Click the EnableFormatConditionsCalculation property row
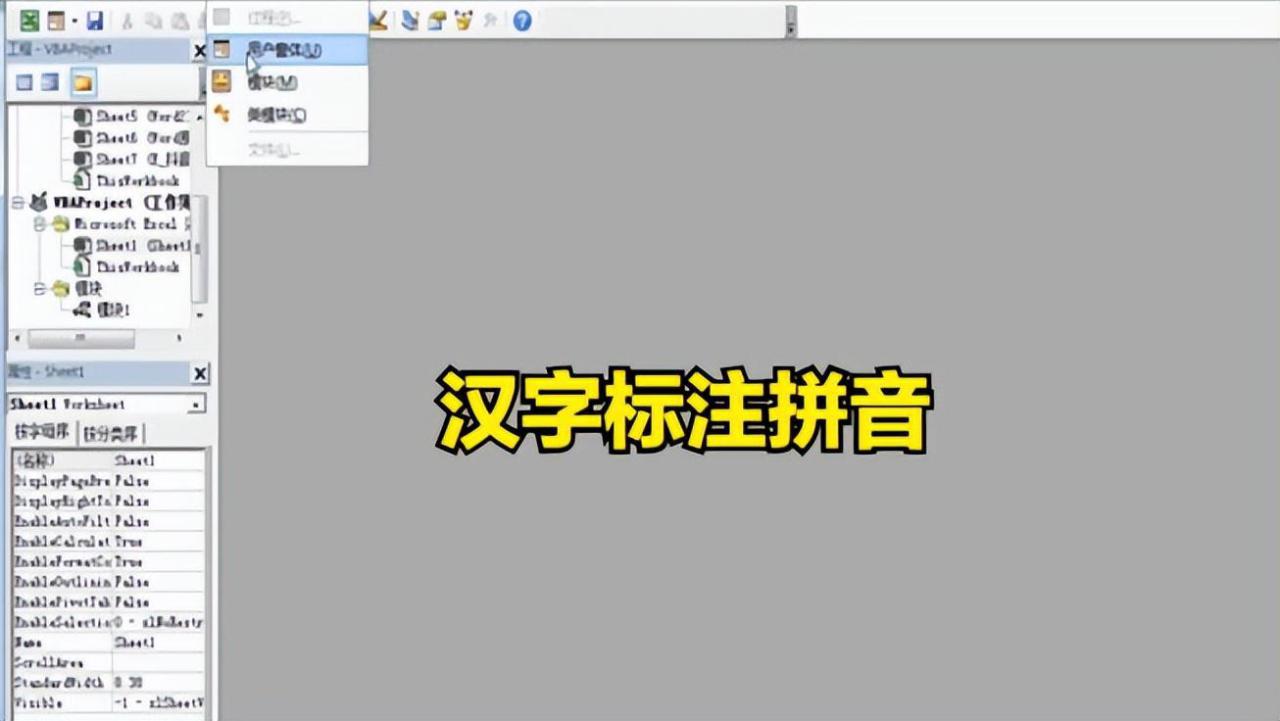The height and width of the screenshot is (721, 1280). click(x=108, y=562)
